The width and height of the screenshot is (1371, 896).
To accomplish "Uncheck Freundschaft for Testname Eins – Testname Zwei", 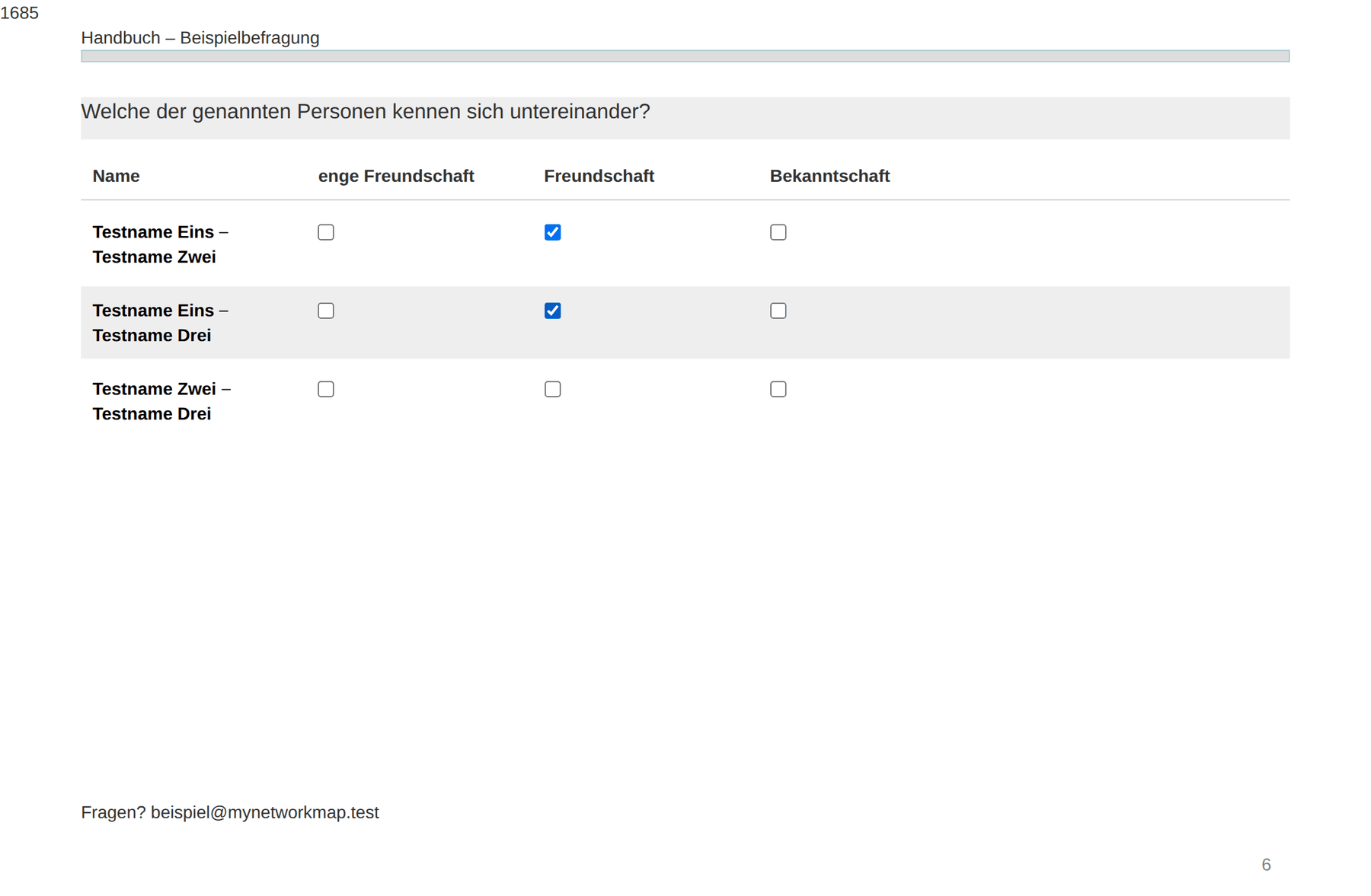I will click(x=553, y=232).
